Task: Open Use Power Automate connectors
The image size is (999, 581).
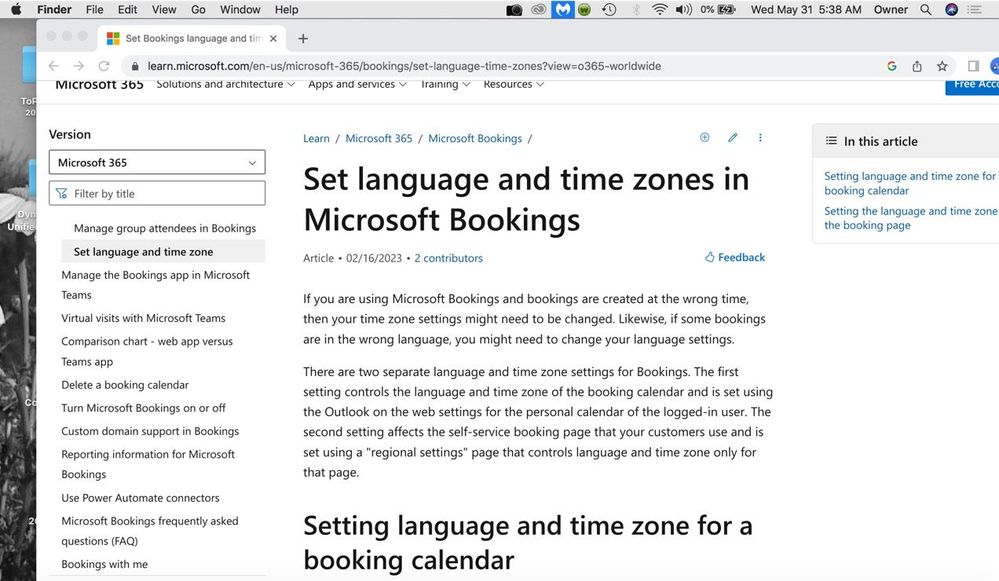Action: pyautogui.click(x=140, y=498)
